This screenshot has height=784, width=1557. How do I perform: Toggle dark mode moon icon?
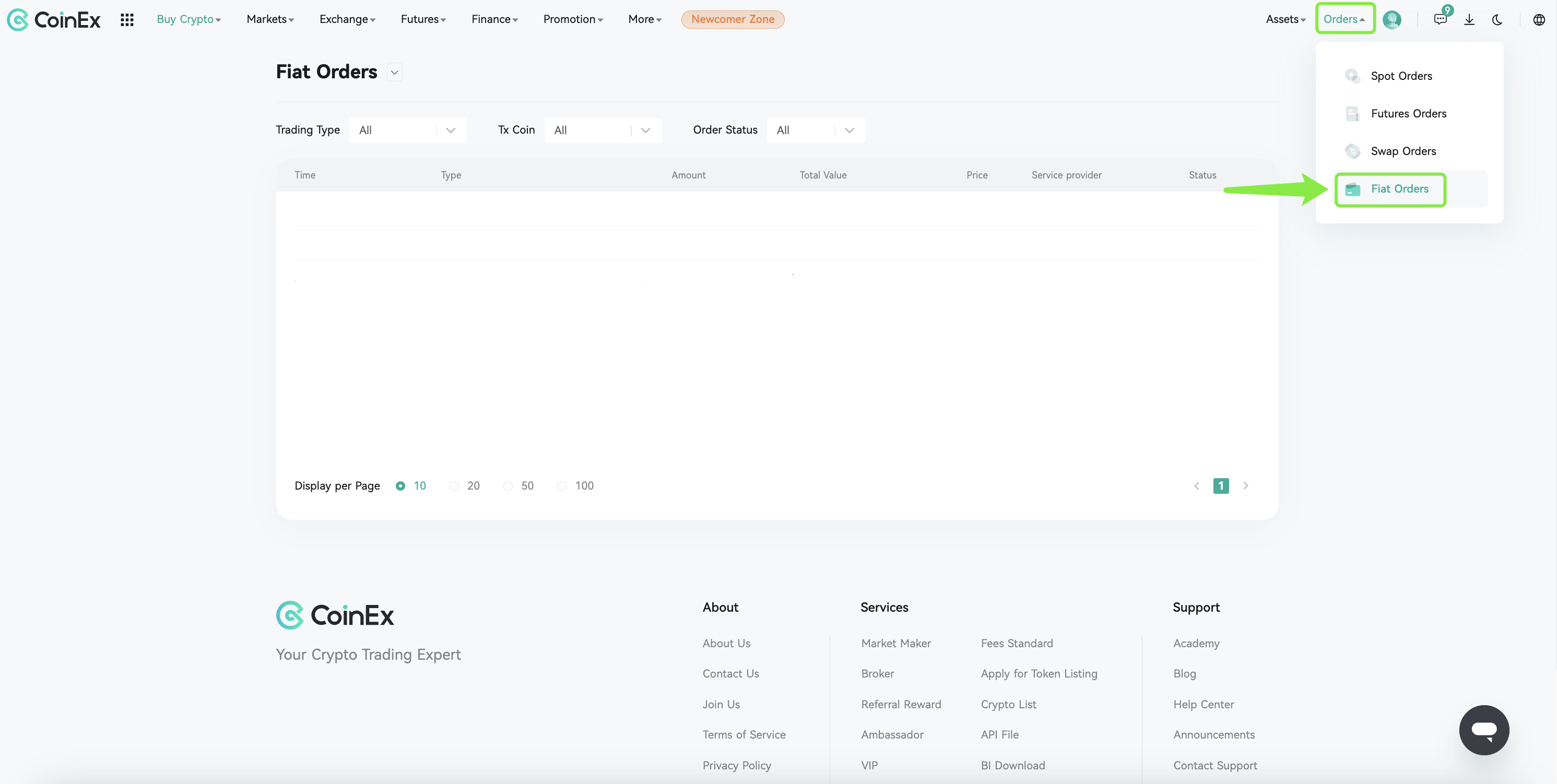click(x=1497, y=19)
